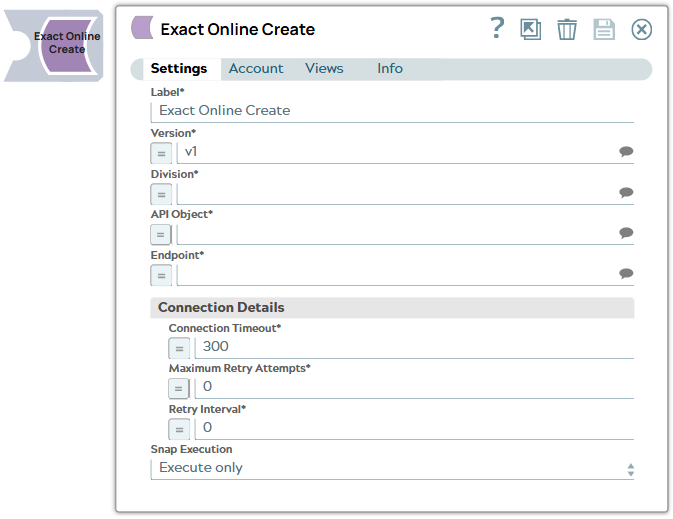
Task: Toggle expression button for Retry Interval
Action: (179, 429)
